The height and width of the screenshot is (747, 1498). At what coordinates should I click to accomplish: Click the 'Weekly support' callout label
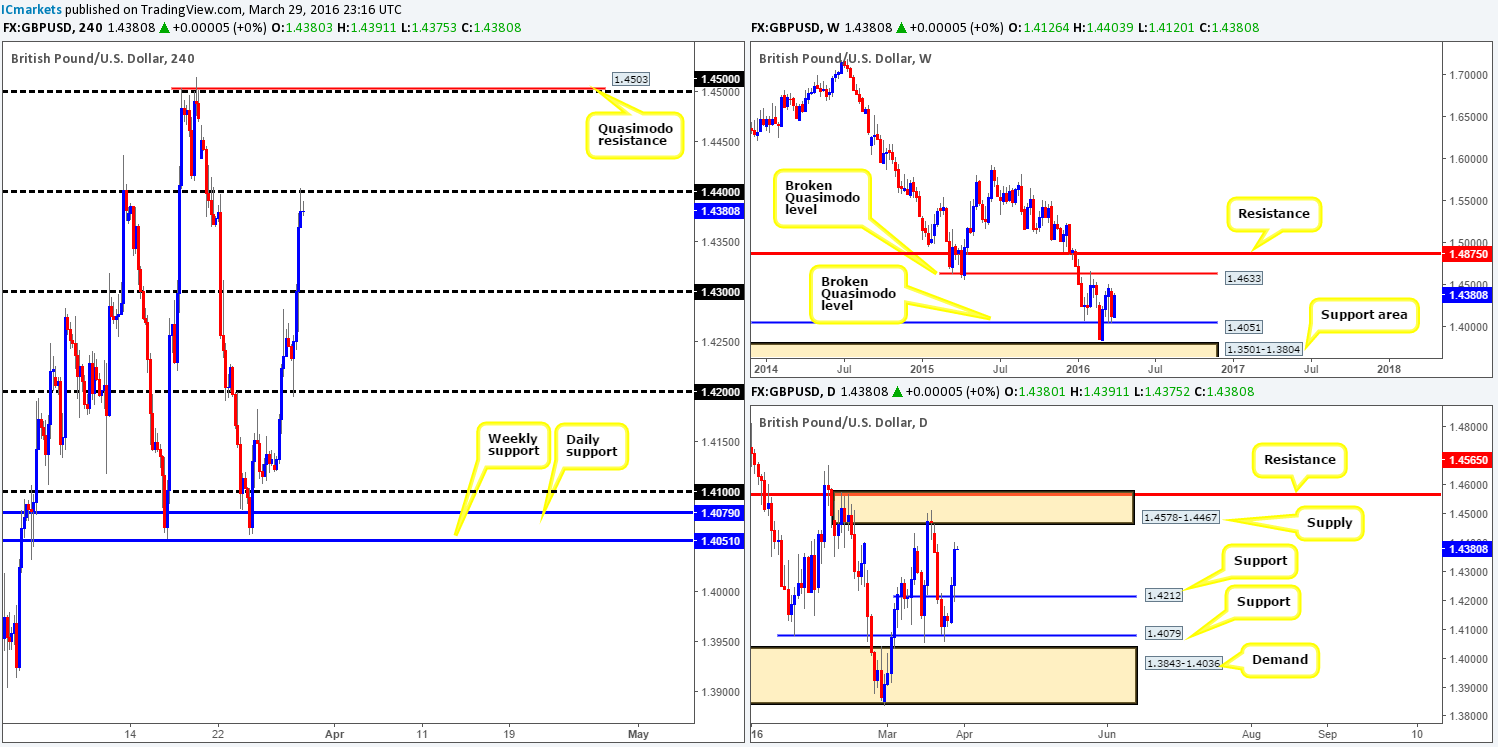pos(513,446)
